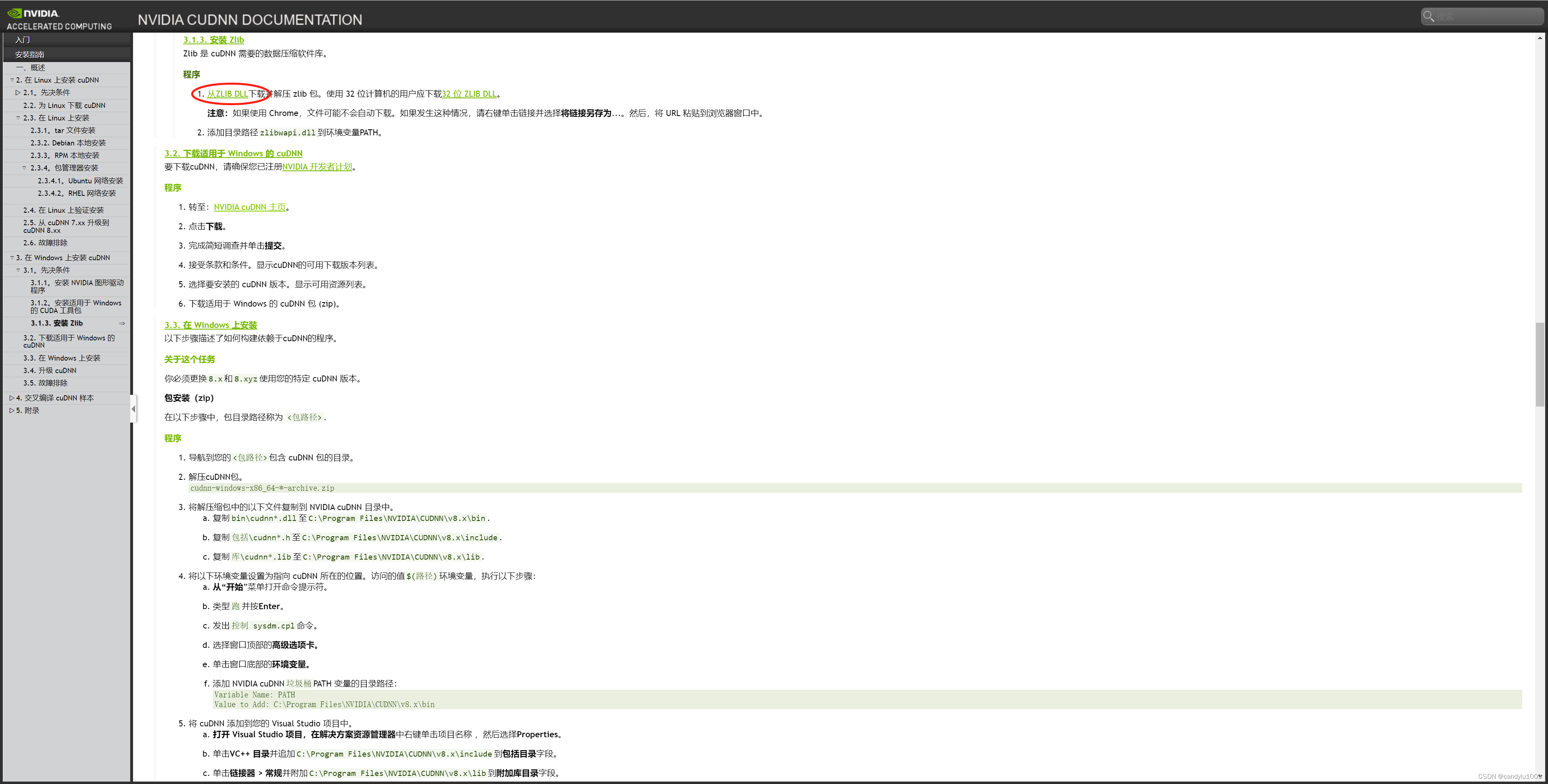
Task: Collapse the '2.3. 在 Linux 上安装' node
Action: [18, 118]
